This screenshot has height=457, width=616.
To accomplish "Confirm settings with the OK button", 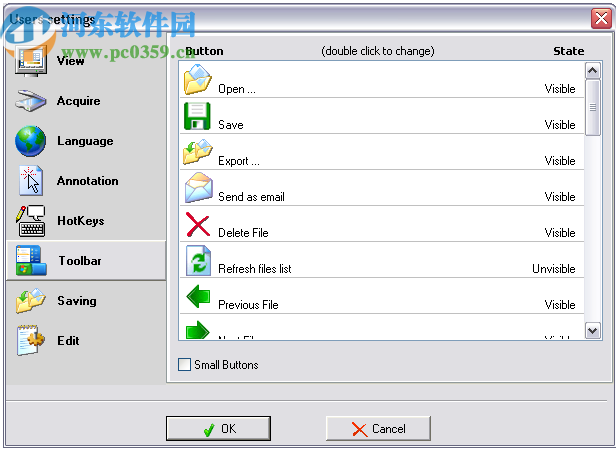I will tap(218, 428).
